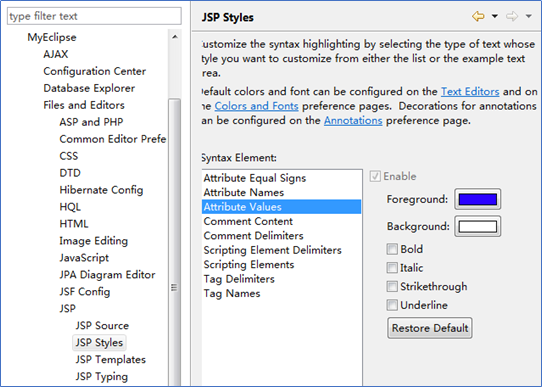Viewport: 542px width, 387px height.
Task: Select Files and Editors node
Action: 84,105
